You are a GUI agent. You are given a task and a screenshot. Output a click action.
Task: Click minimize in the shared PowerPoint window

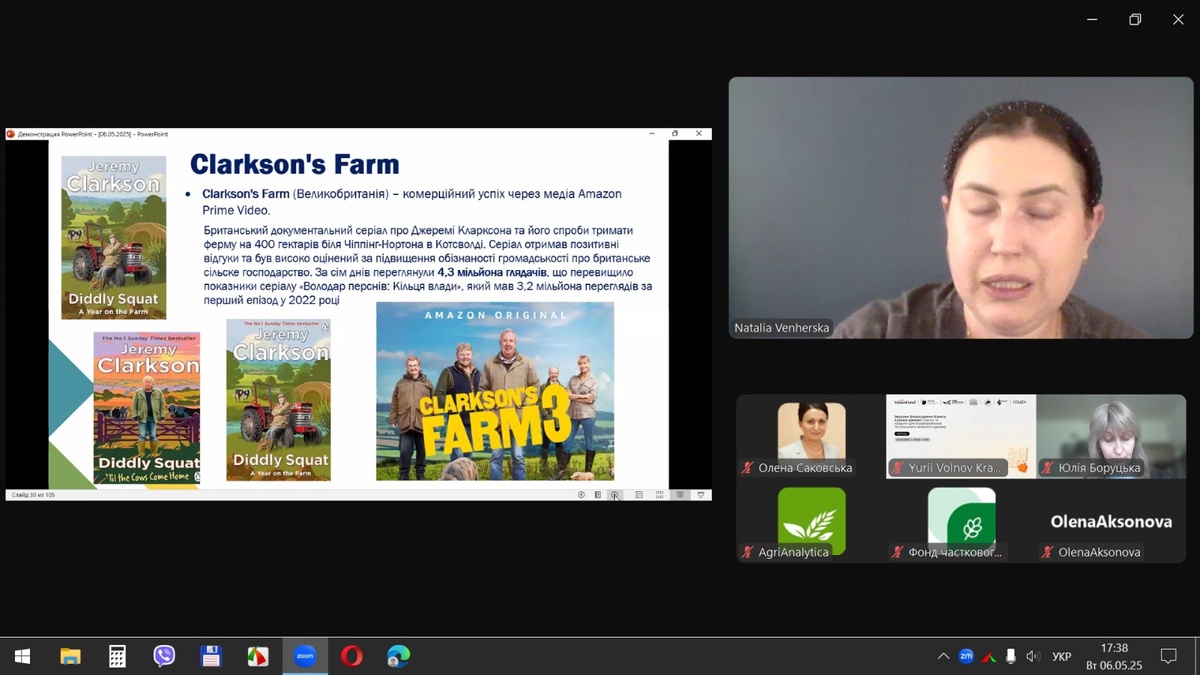point(651,133)
